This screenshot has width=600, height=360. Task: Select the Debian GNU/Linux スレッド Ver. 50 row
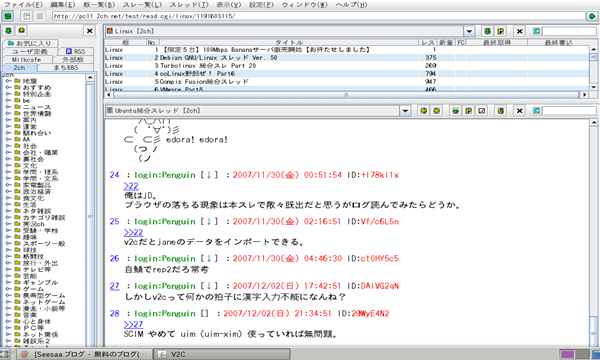(x=347, y=57)
